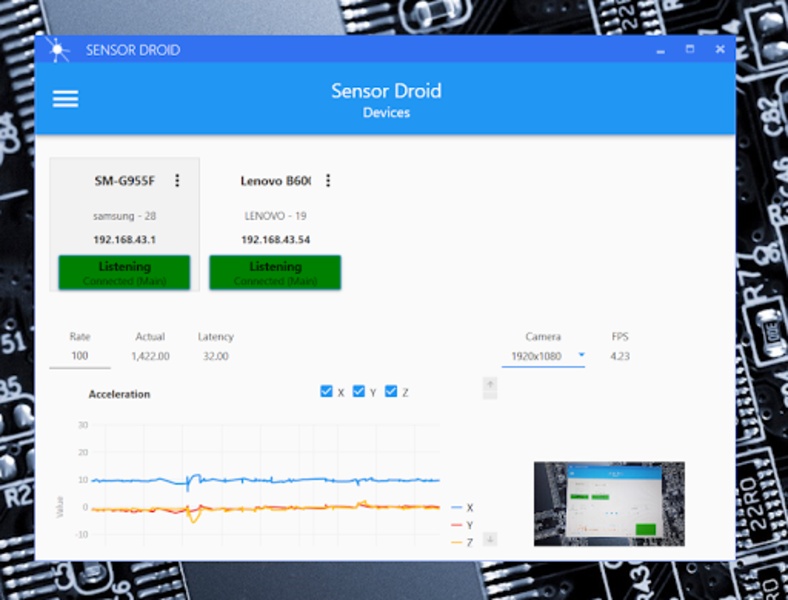
Task: Click the Acceleration chart title
Action: 120,394
